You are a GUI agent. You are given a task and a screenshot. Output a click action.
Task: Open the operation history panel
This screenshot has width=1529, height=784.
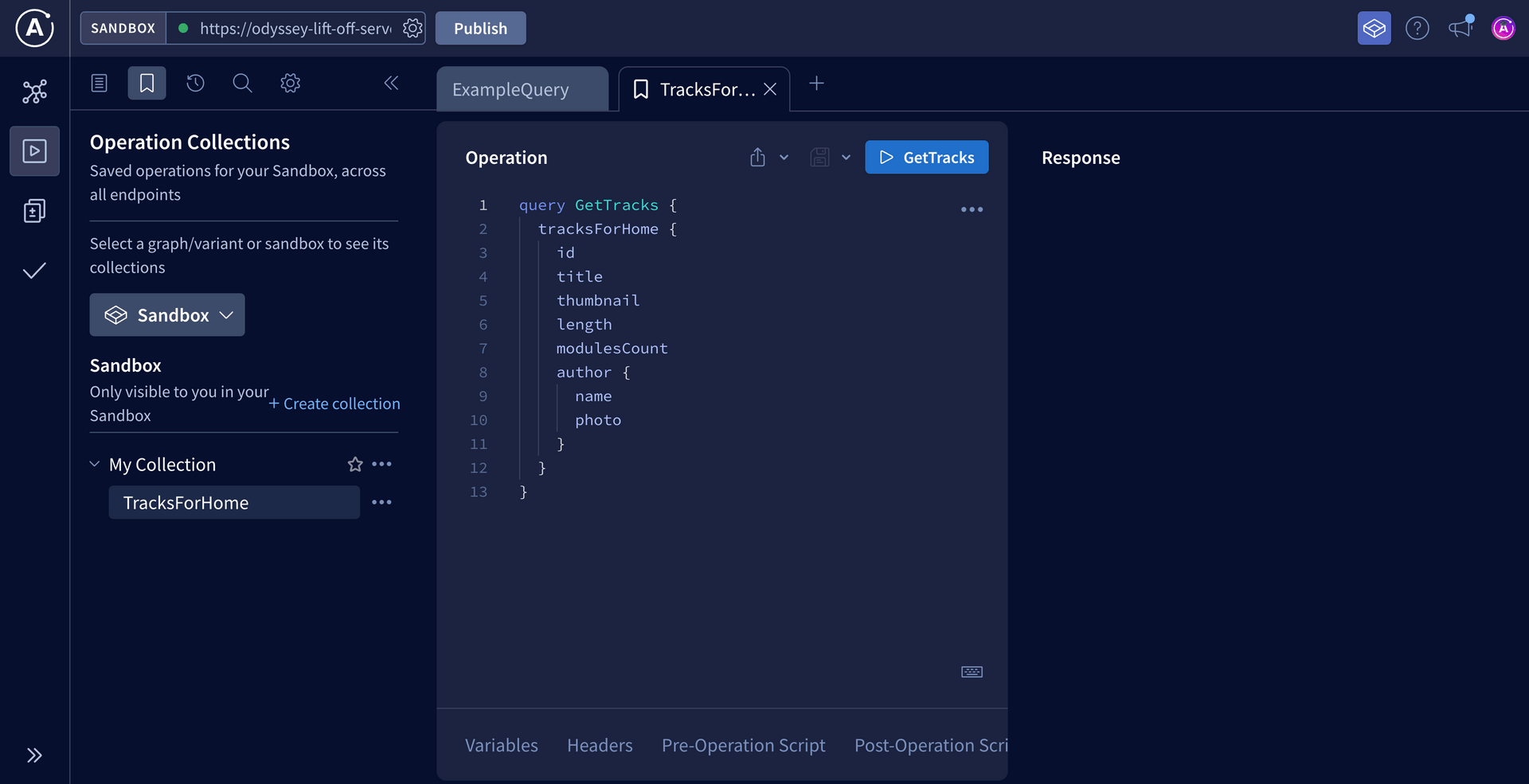(x=195, y=84)
